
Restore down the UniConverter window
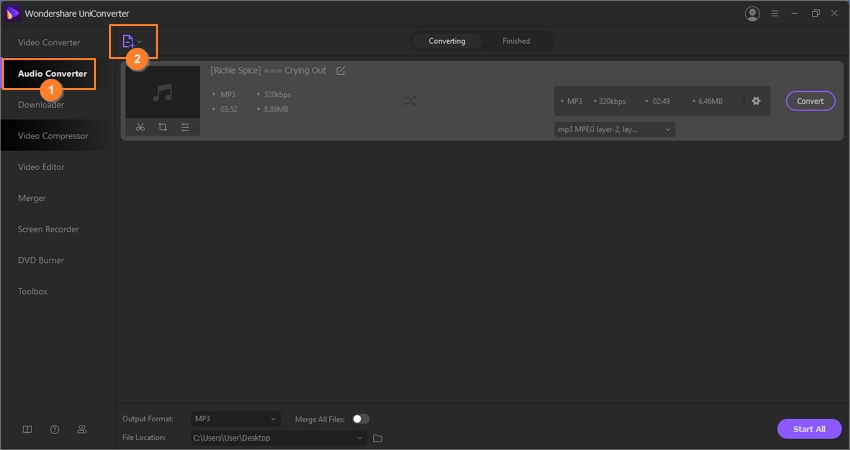tap(815, 14)
